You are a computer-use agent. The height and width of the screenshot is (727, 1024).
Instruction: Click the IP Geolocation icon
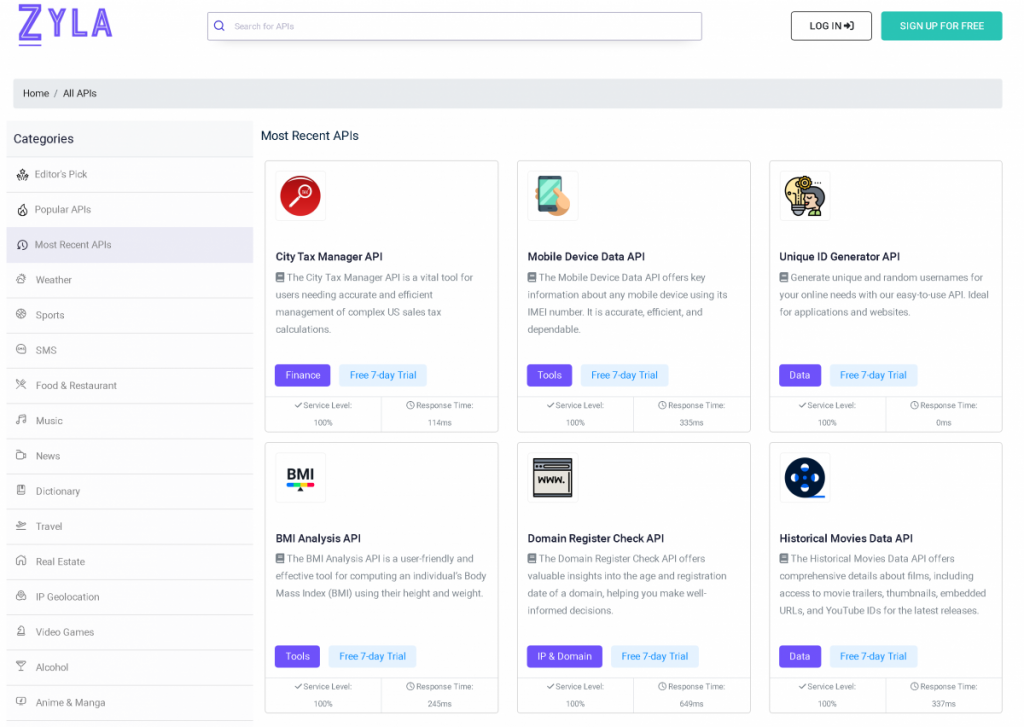[22, 596]
